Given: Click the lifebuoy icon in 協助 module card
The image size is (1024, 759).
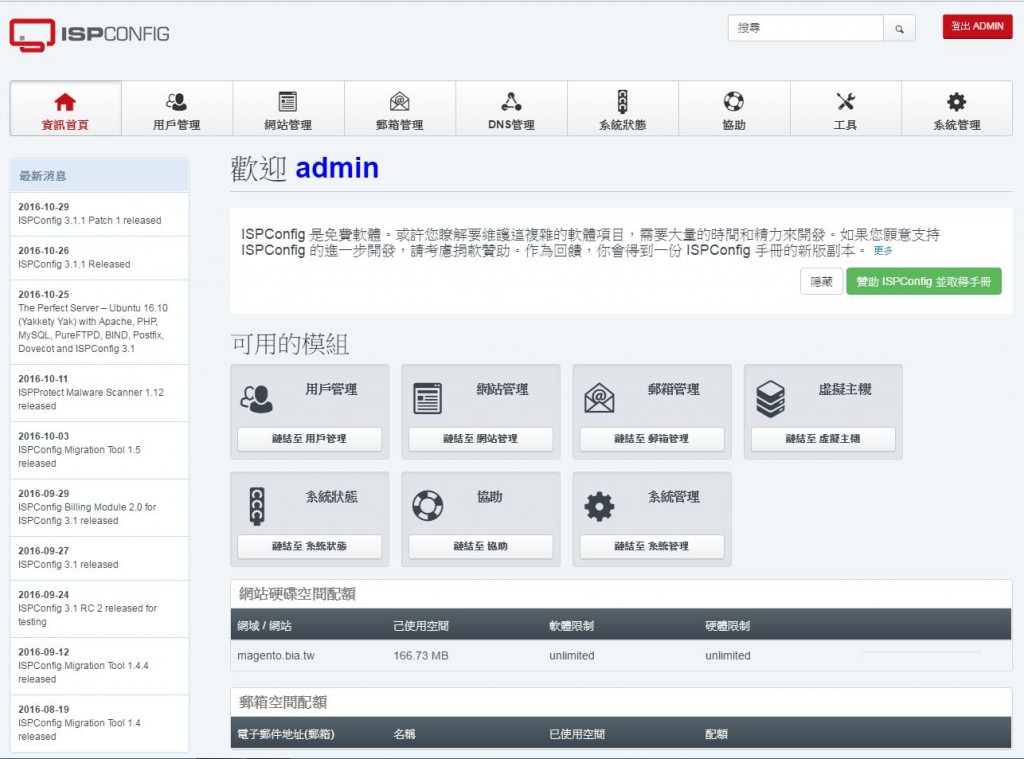Looking at the screenshot, I should point(428,506).
